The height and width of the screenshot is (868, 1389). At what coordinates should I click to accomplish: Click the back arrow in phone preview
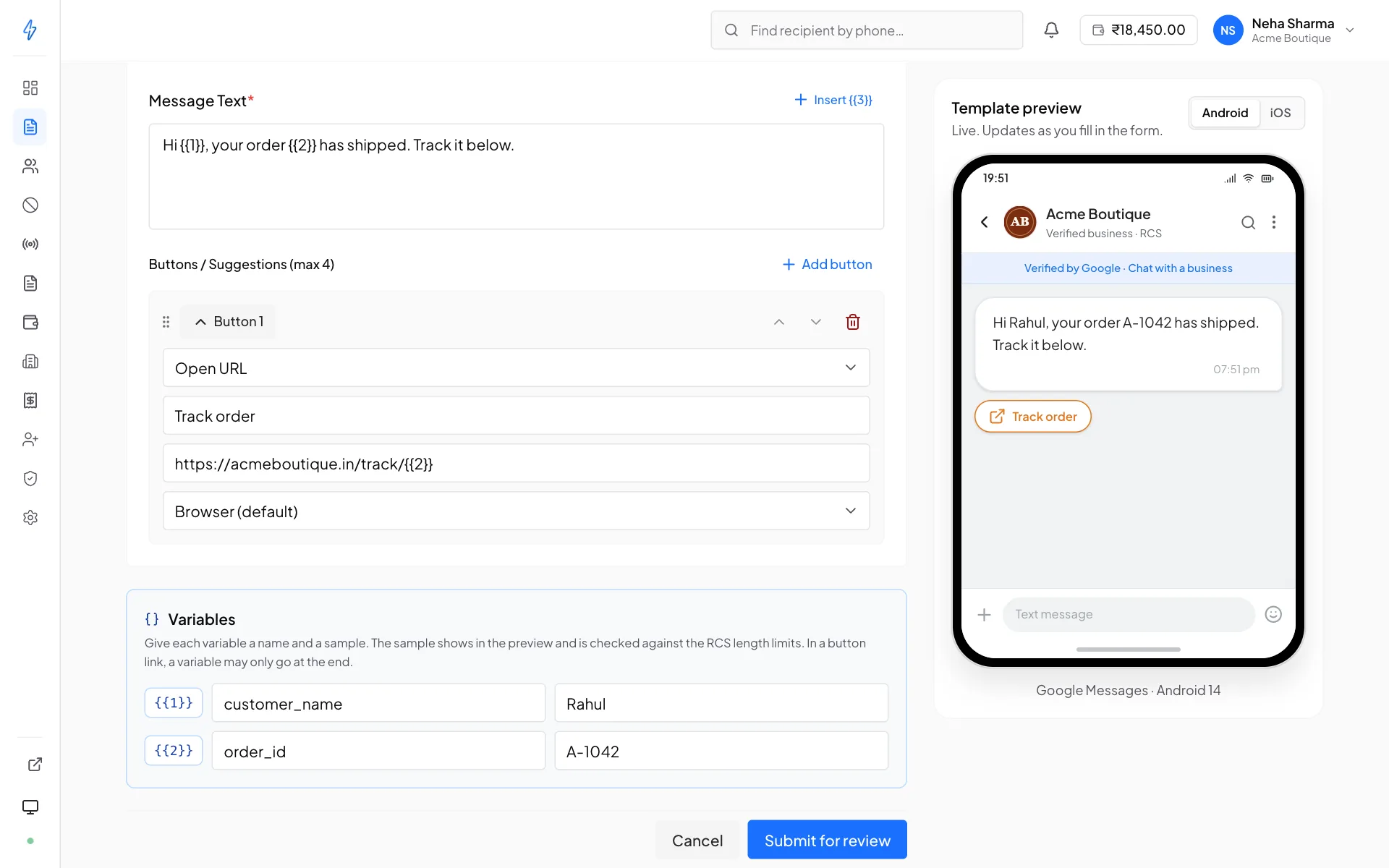click(x=985, y=222)
